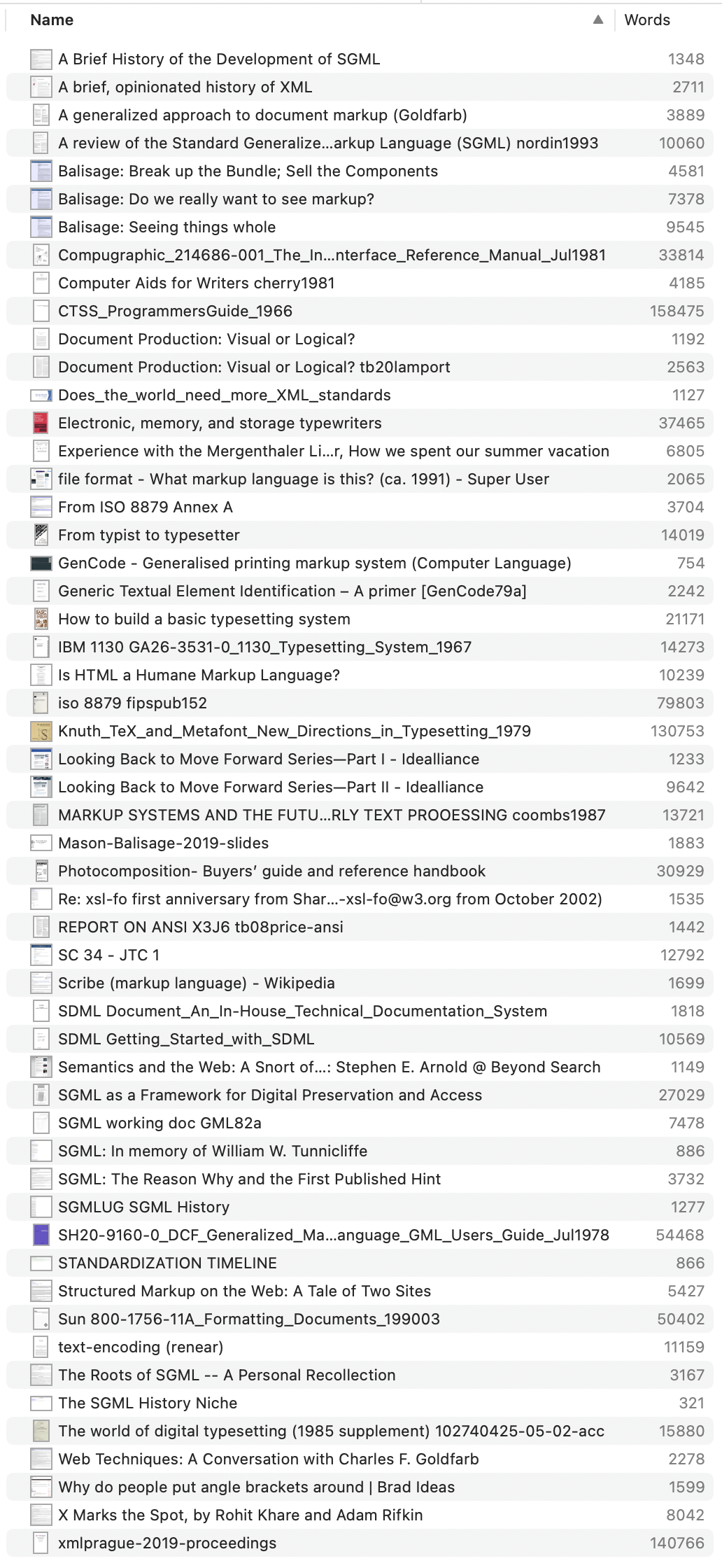
Task: Select Scribe (markup language) - Wikipedia entry
Action: coord(196,983)
